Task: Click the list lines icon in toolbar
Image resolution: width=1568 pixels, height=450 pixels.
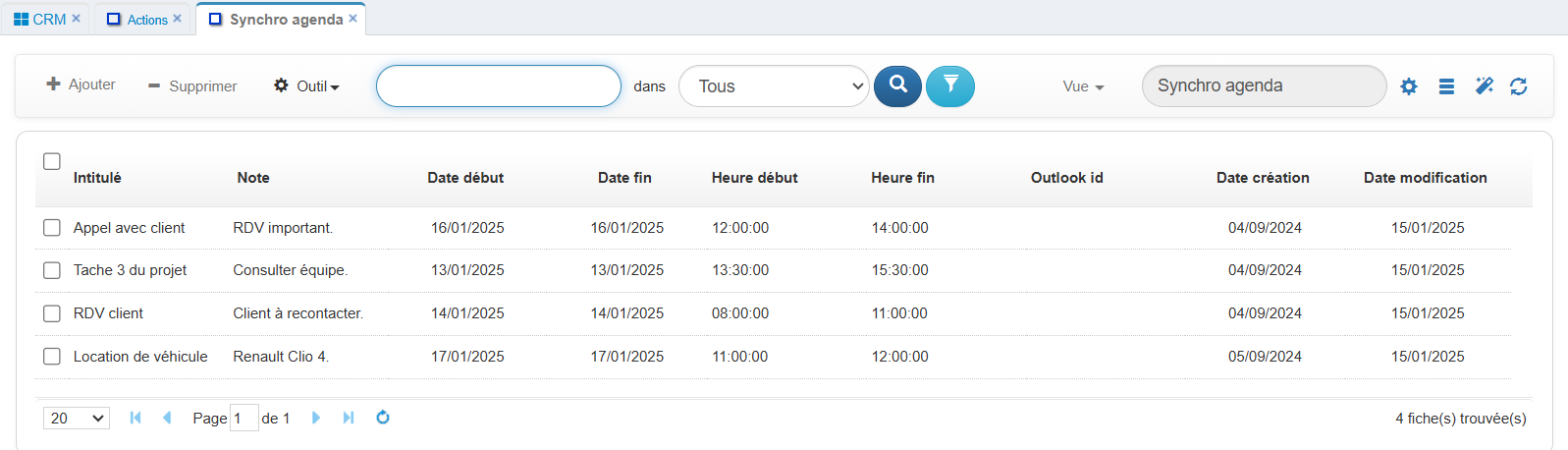Action: click(1446, 86)
